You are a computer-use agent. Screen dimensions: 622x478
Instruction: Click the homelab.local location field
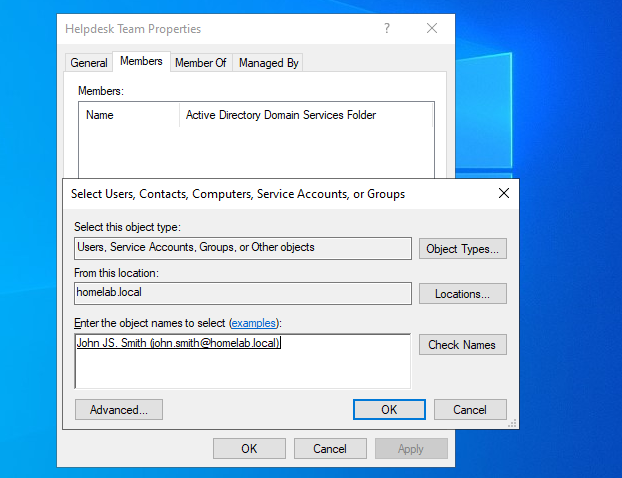242,293
